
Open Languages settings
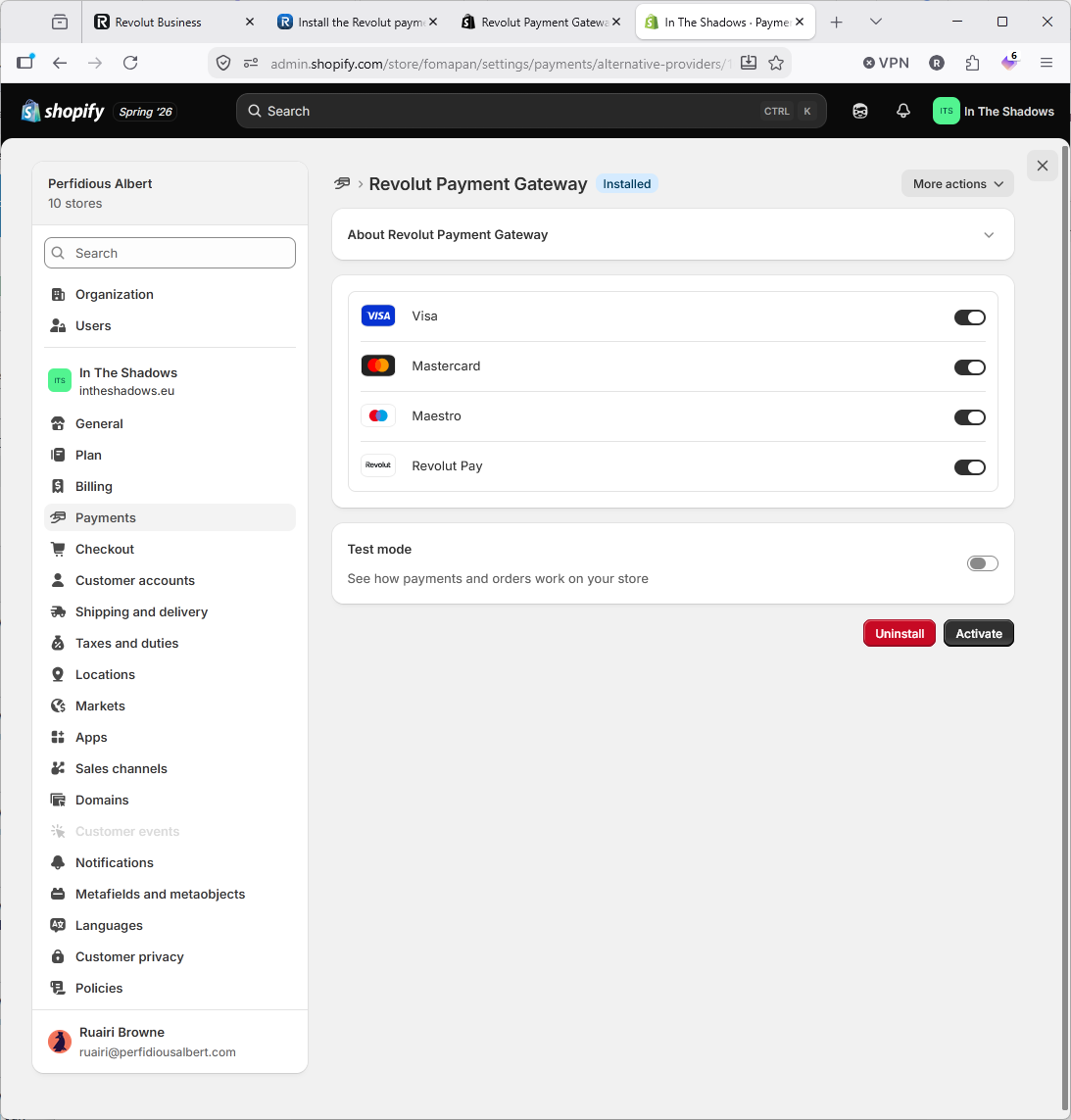[x=170, y=926]
